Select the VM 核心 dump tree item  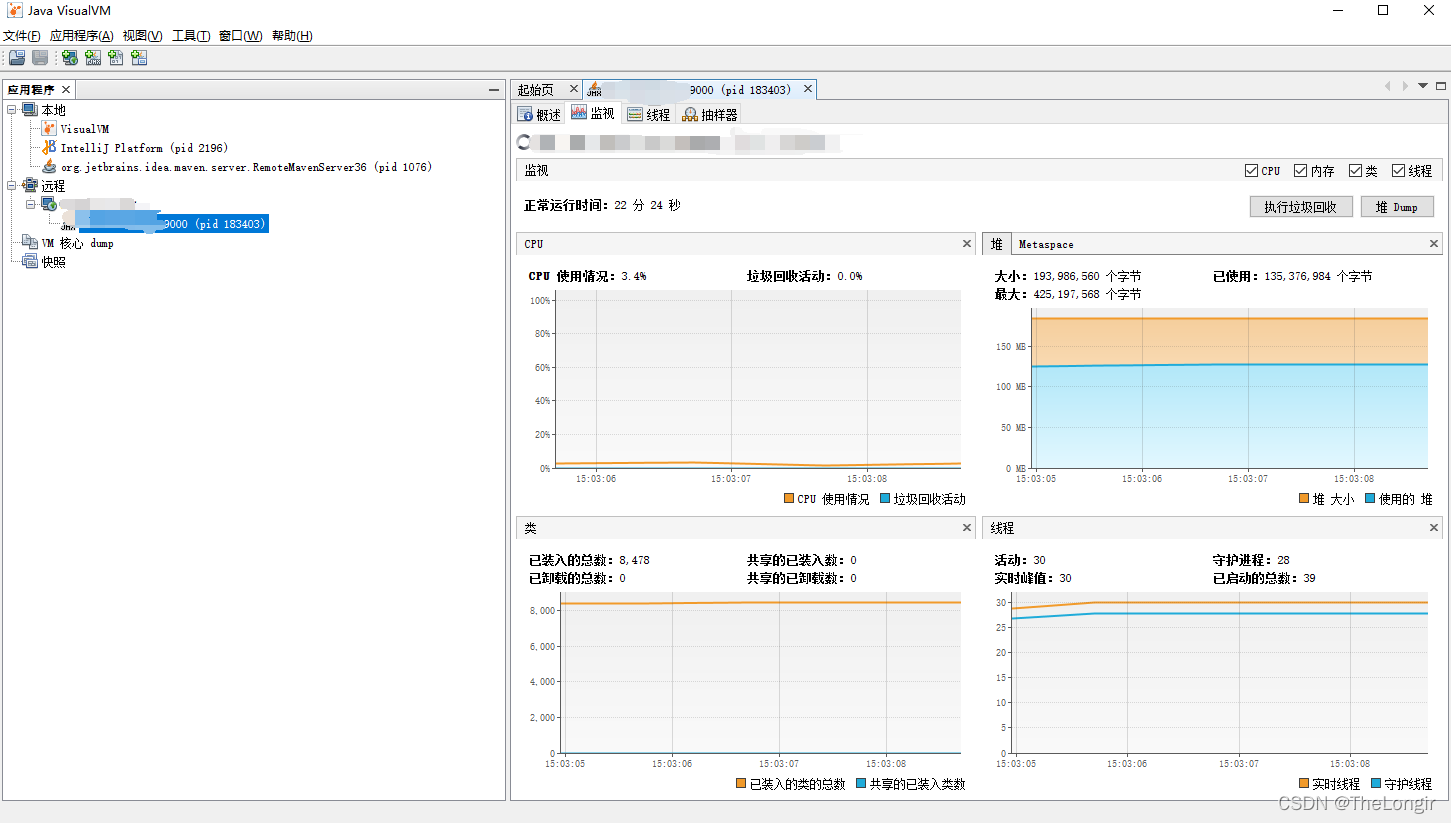[77, 243]
